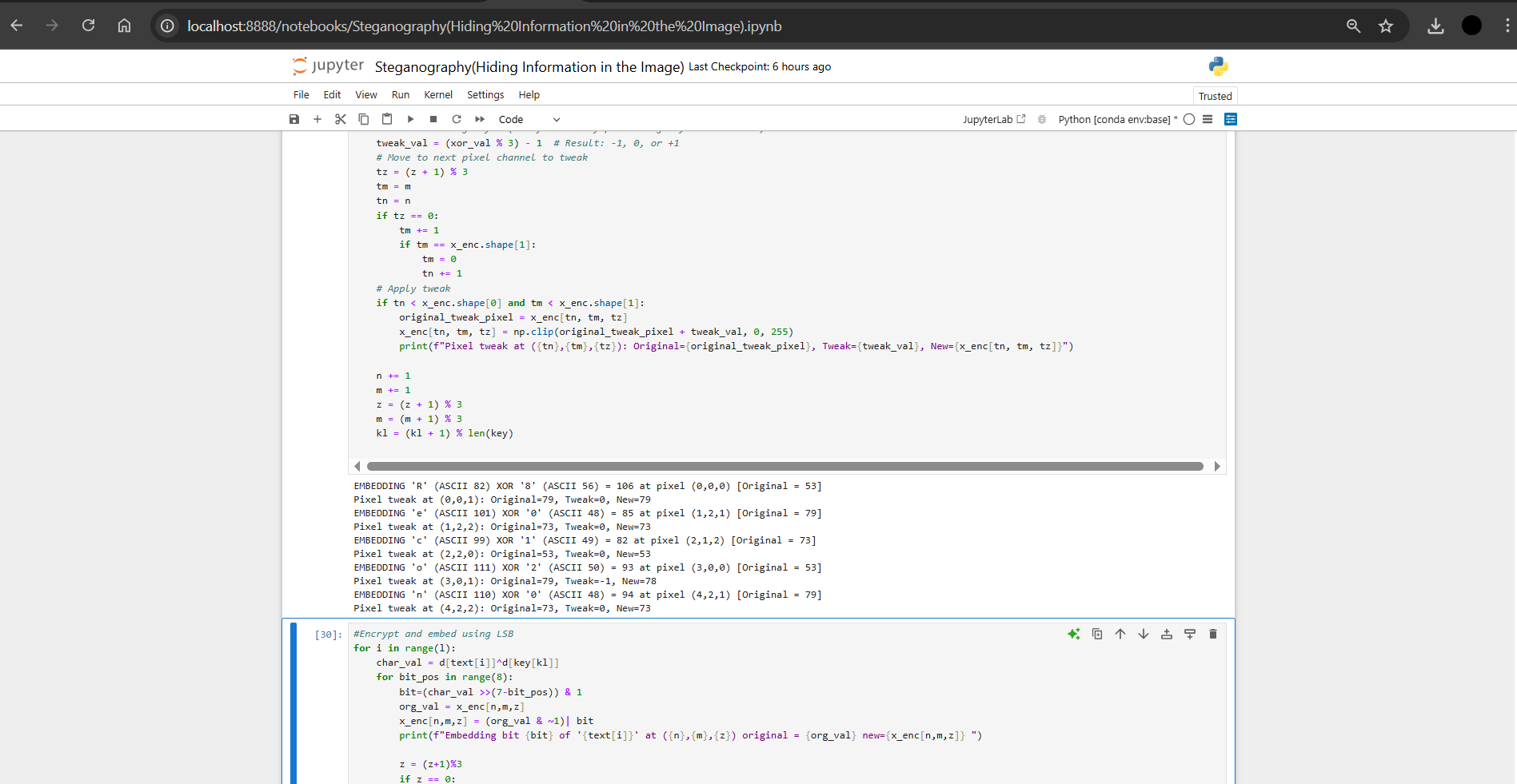Click the "EMBEDDING 'n' (ASCII 110)" output line
Screen dimensions: 1517x784
click(x=588, y=595)
